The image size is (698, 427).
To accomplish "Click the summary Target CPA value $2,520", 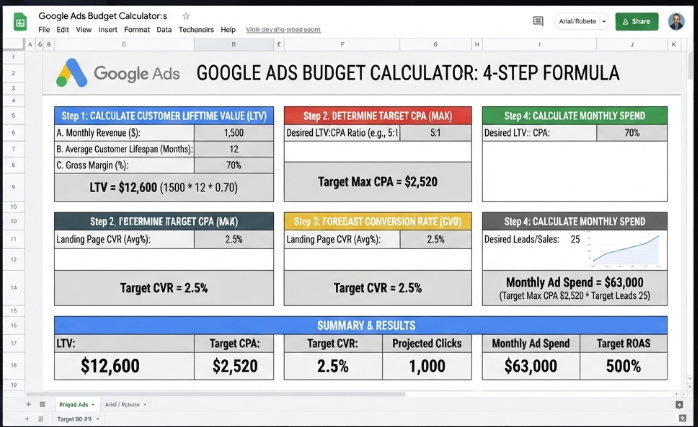I will 235,366.
